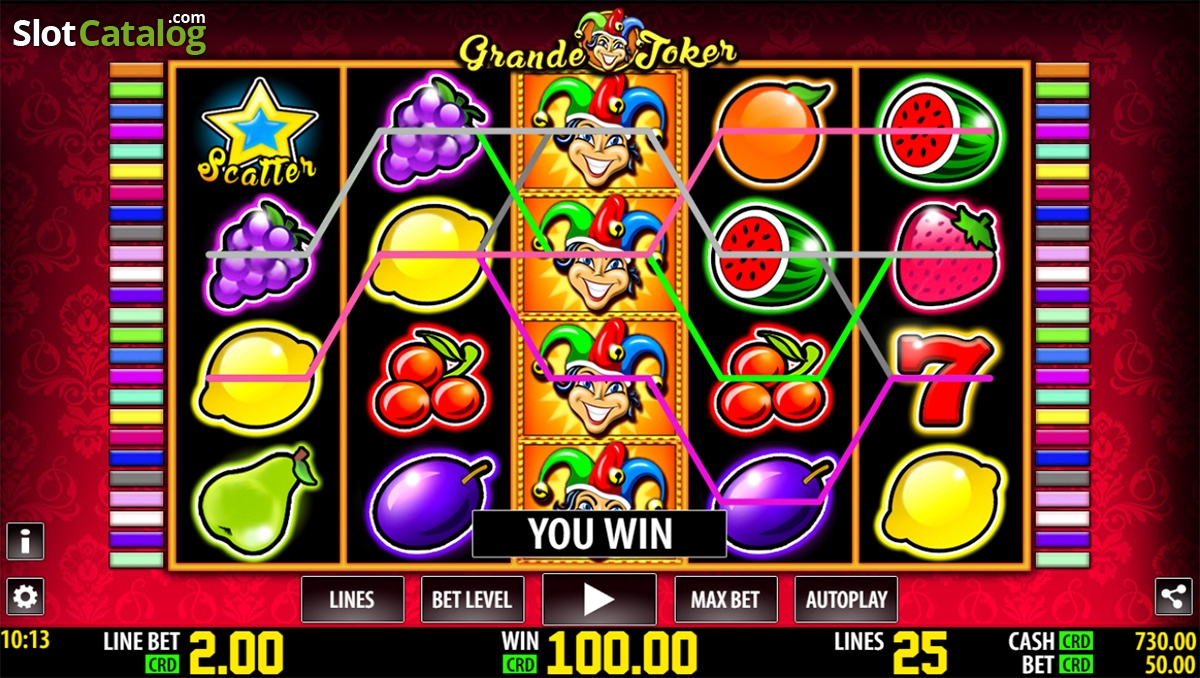Click the Grande Joker logo
Viewport: 1200px width, 678px height.
coord(600,45)
